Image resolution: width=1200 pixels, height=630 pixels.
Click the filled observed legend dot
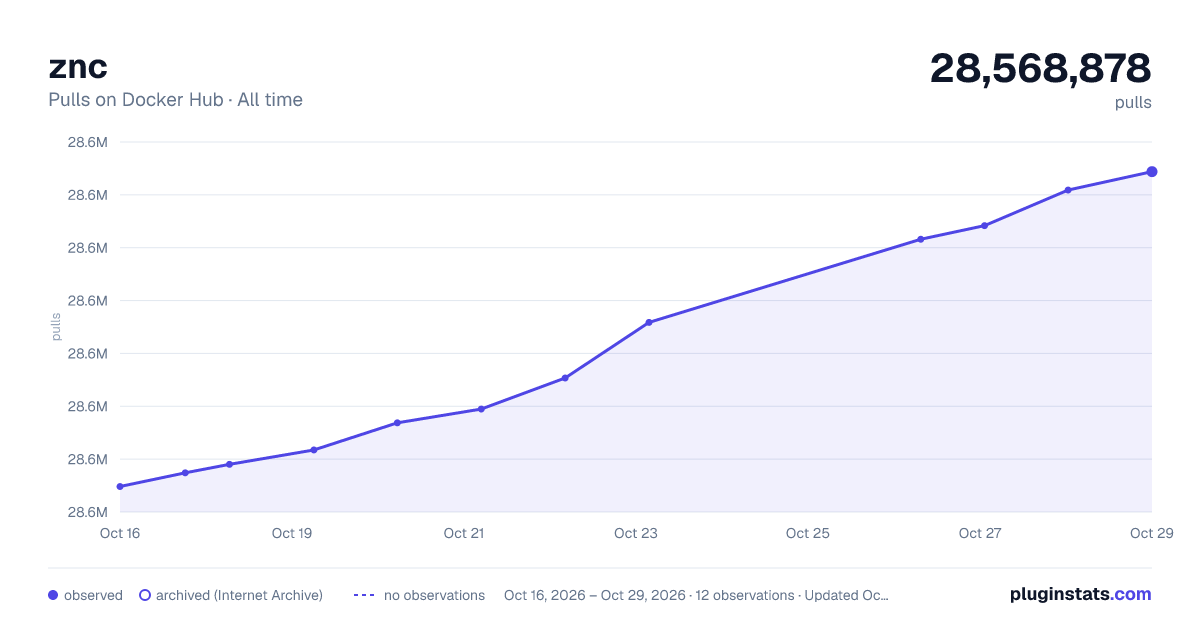pyautogui.click(x=53, y=595)
